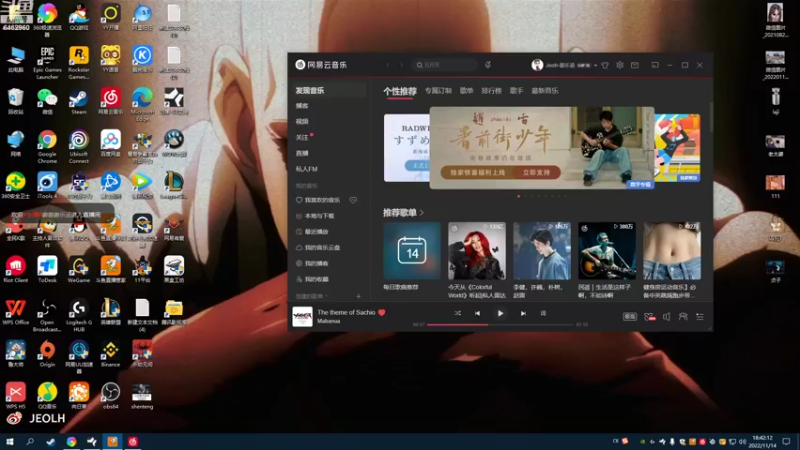Open the now-playing album cover
This screenshot has height=450, width=800.
[x=302, y=316]
